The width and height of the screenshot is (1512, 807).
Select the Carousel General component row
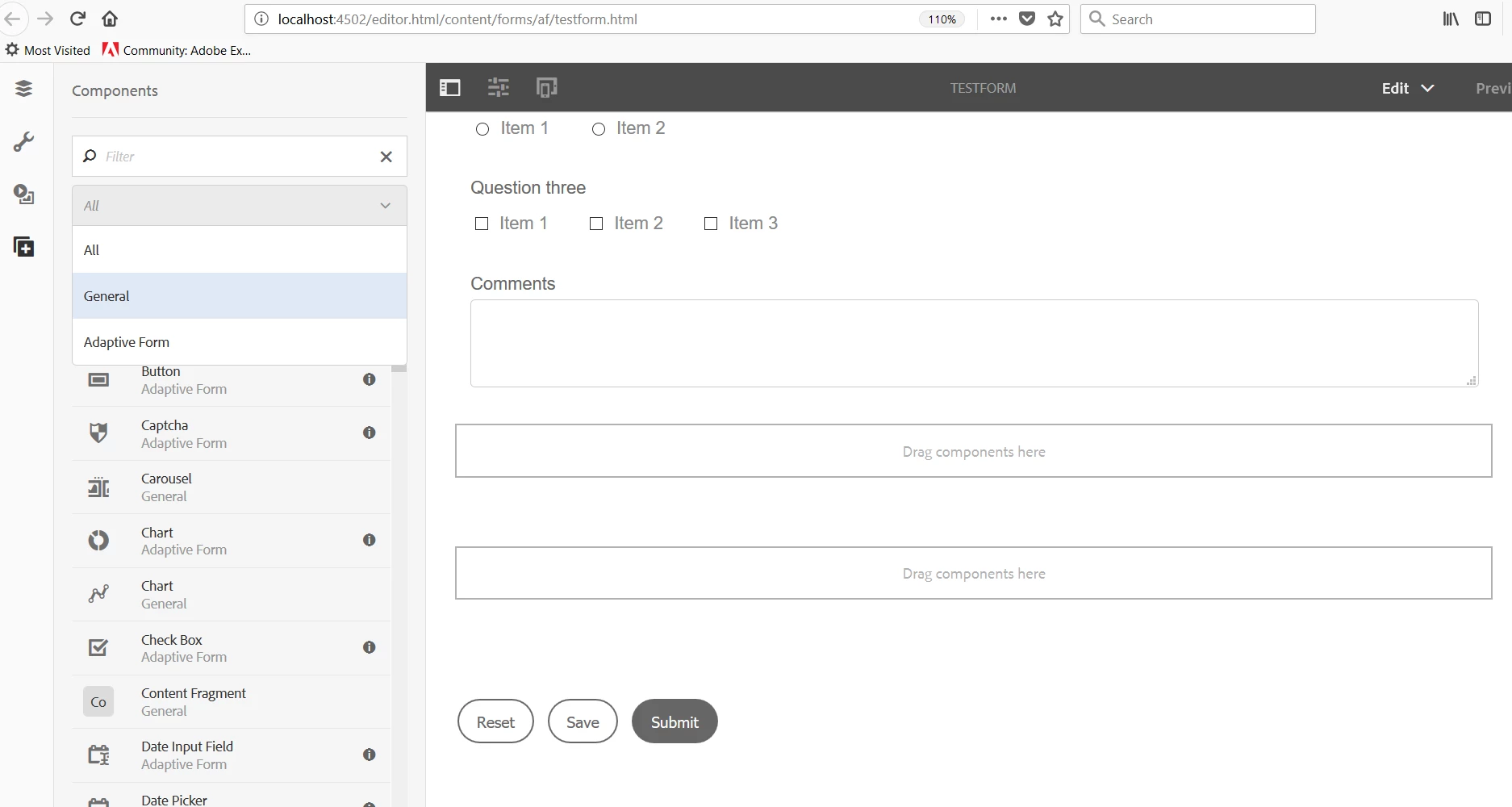(x=232, y=487)
